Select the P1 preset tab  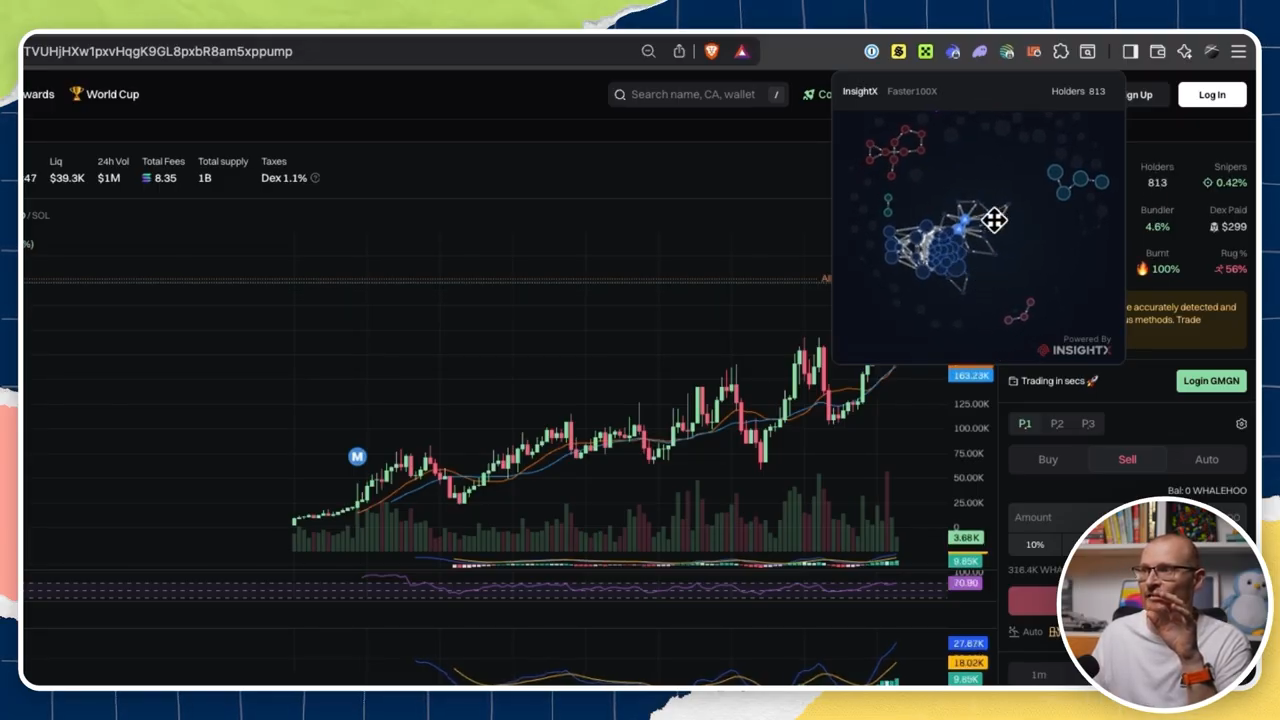coord(1025,424)
